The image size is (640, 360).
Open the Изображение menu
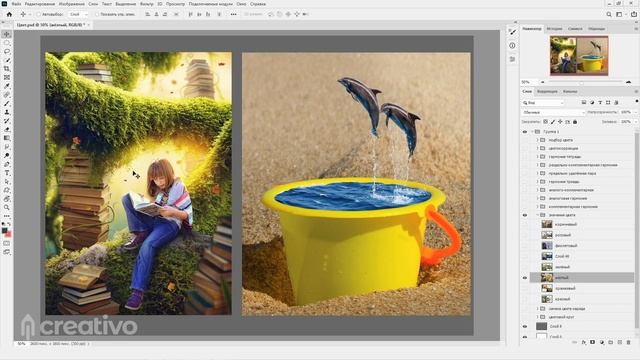(x=71, y=4)
